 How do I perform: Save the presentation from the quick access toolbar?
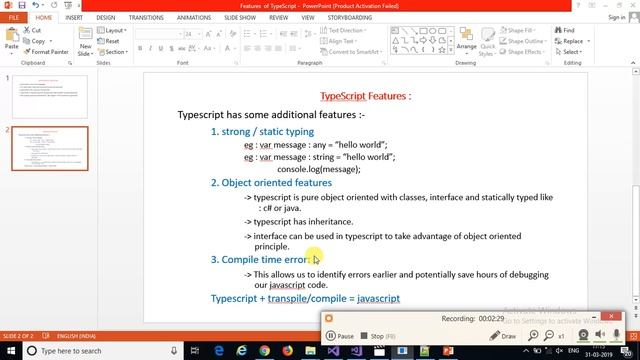pyautogui.click(x=22, y=5)
